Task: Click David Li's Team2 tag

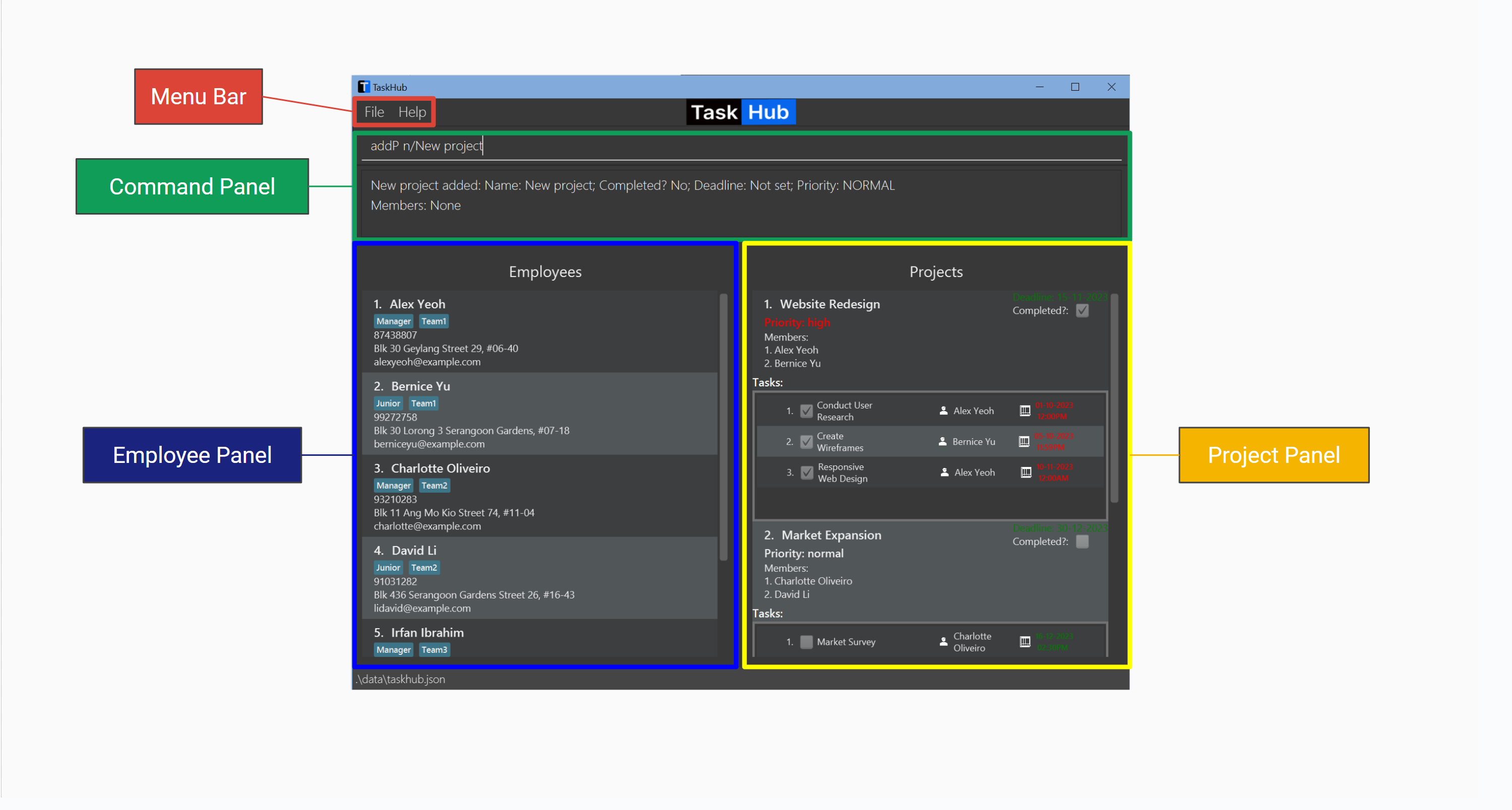Action: (x=424, y=568)
